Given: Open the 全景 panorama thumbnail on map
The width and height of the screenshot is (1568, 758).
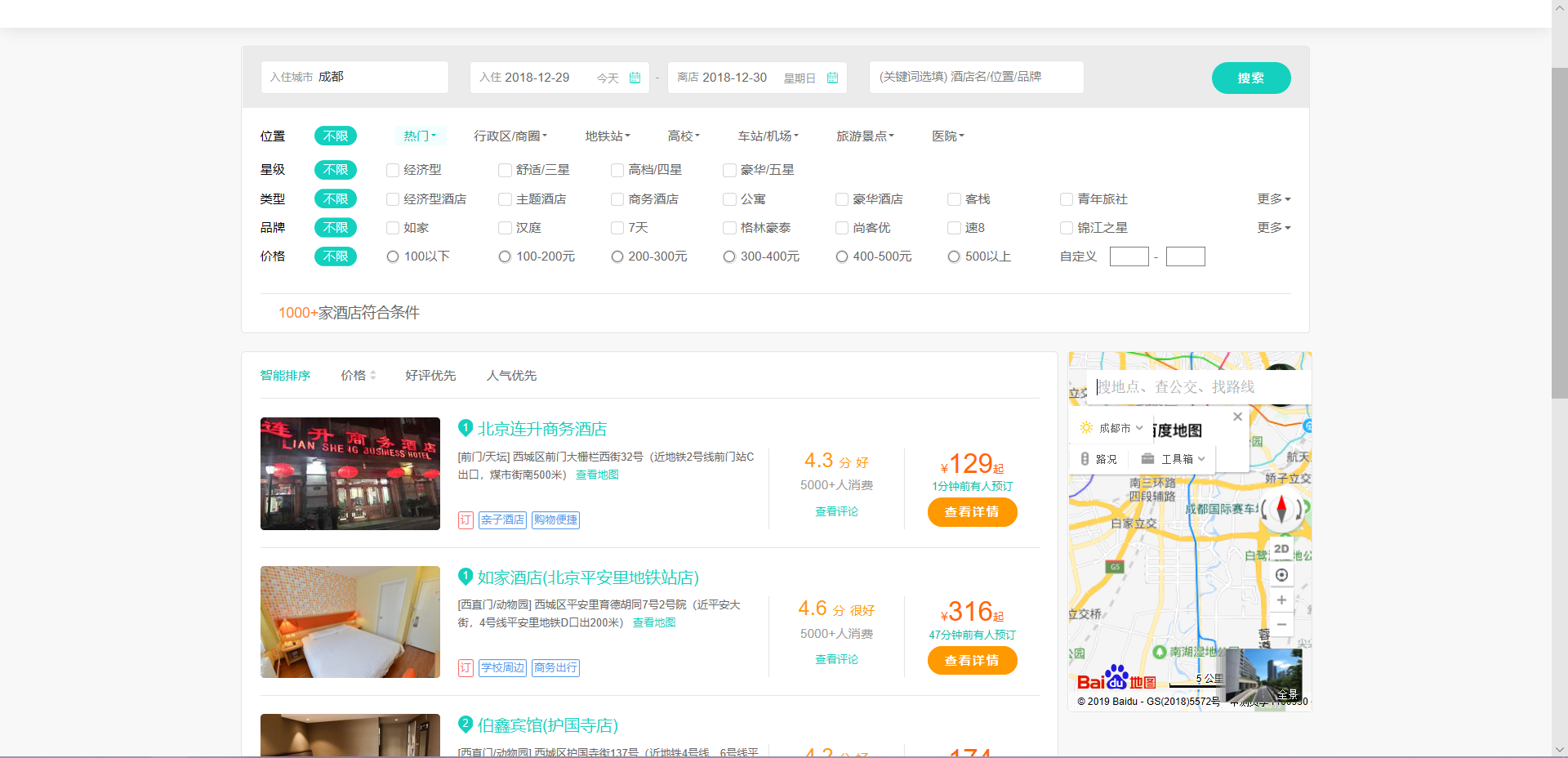Looking at the screenshot, I should point(1263,676).
